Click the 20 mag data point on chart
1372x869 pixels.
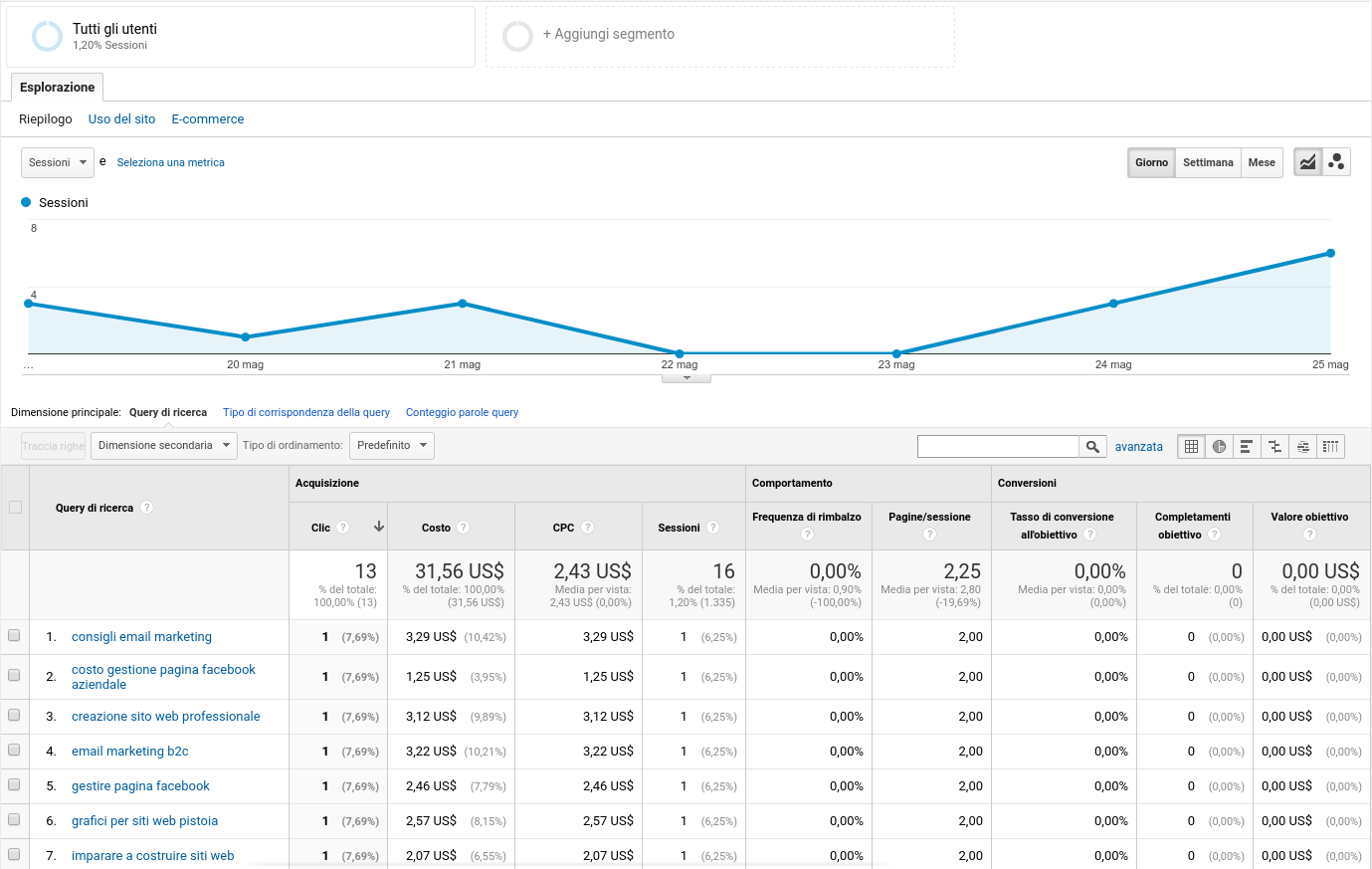[x=246, y=337]
